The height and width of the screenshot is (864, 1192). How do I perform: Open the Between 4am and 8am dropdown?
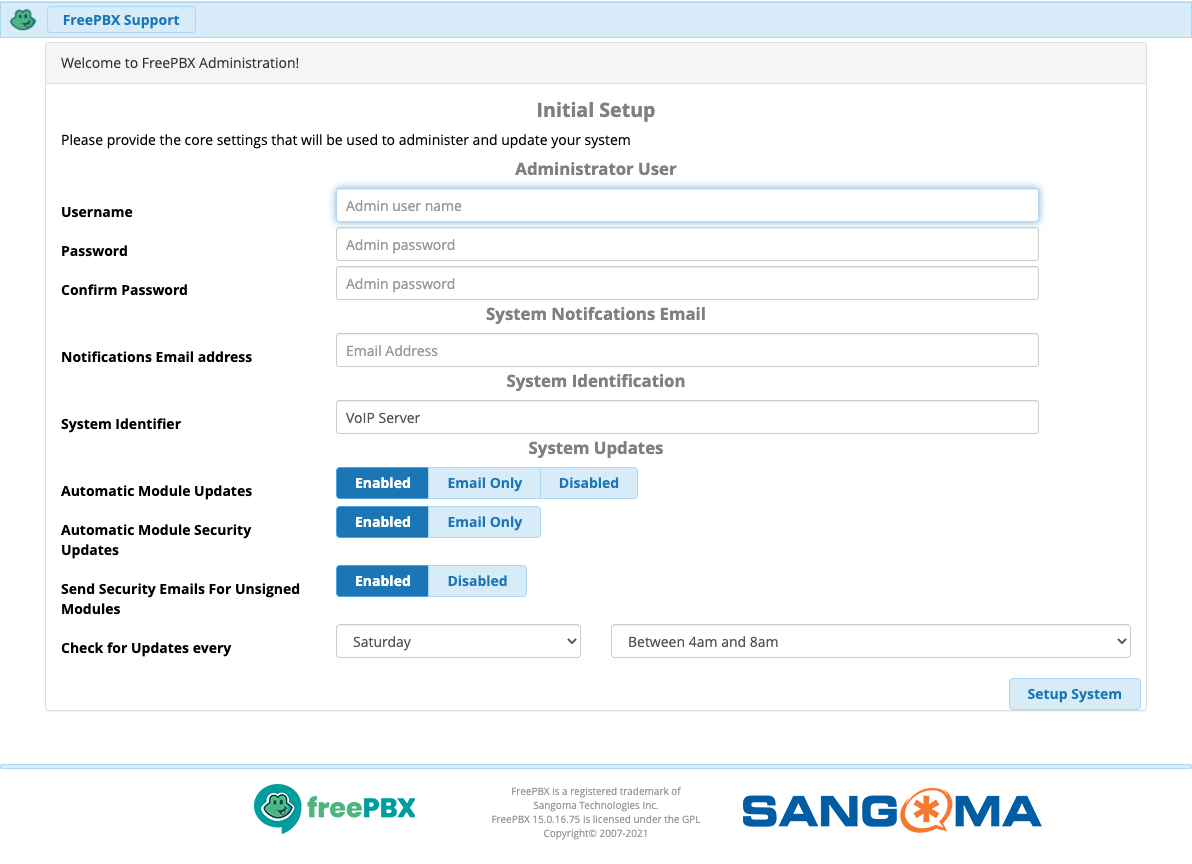tap(870, 641)
